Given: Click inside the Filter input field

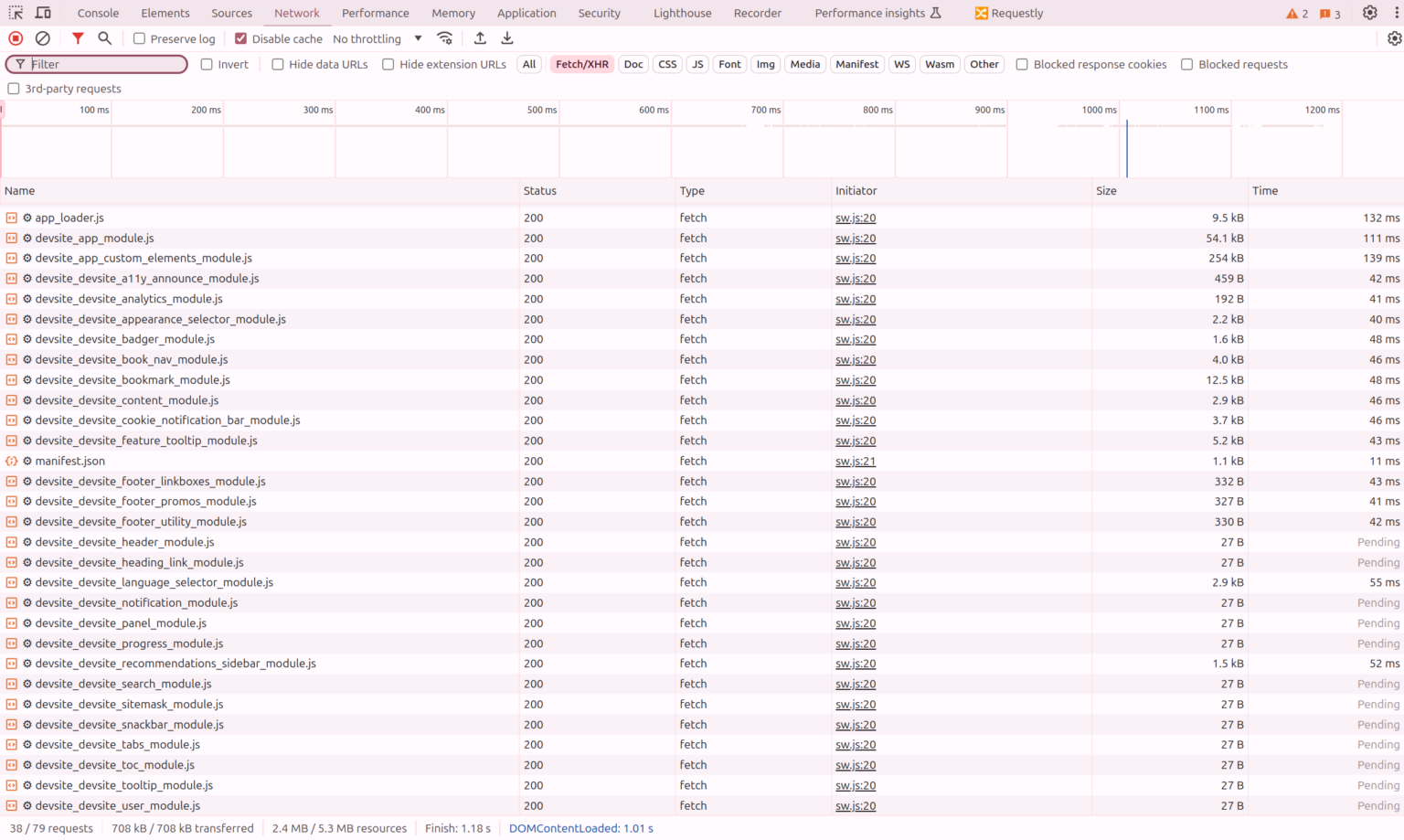Looking at the screenshot, I should (96, 64).
